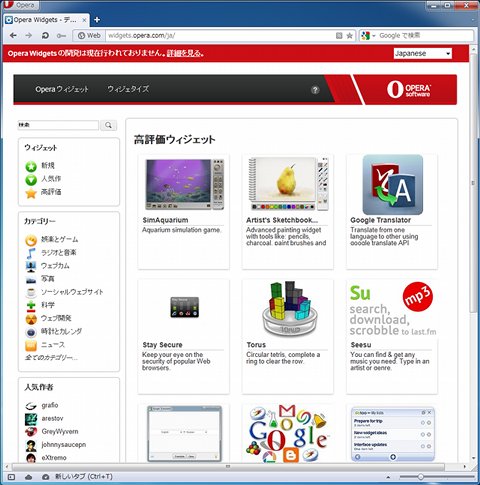Click coffee cup social websites icon
The width and height of the screenshot is (480, 485).
[x=31, y=293]
